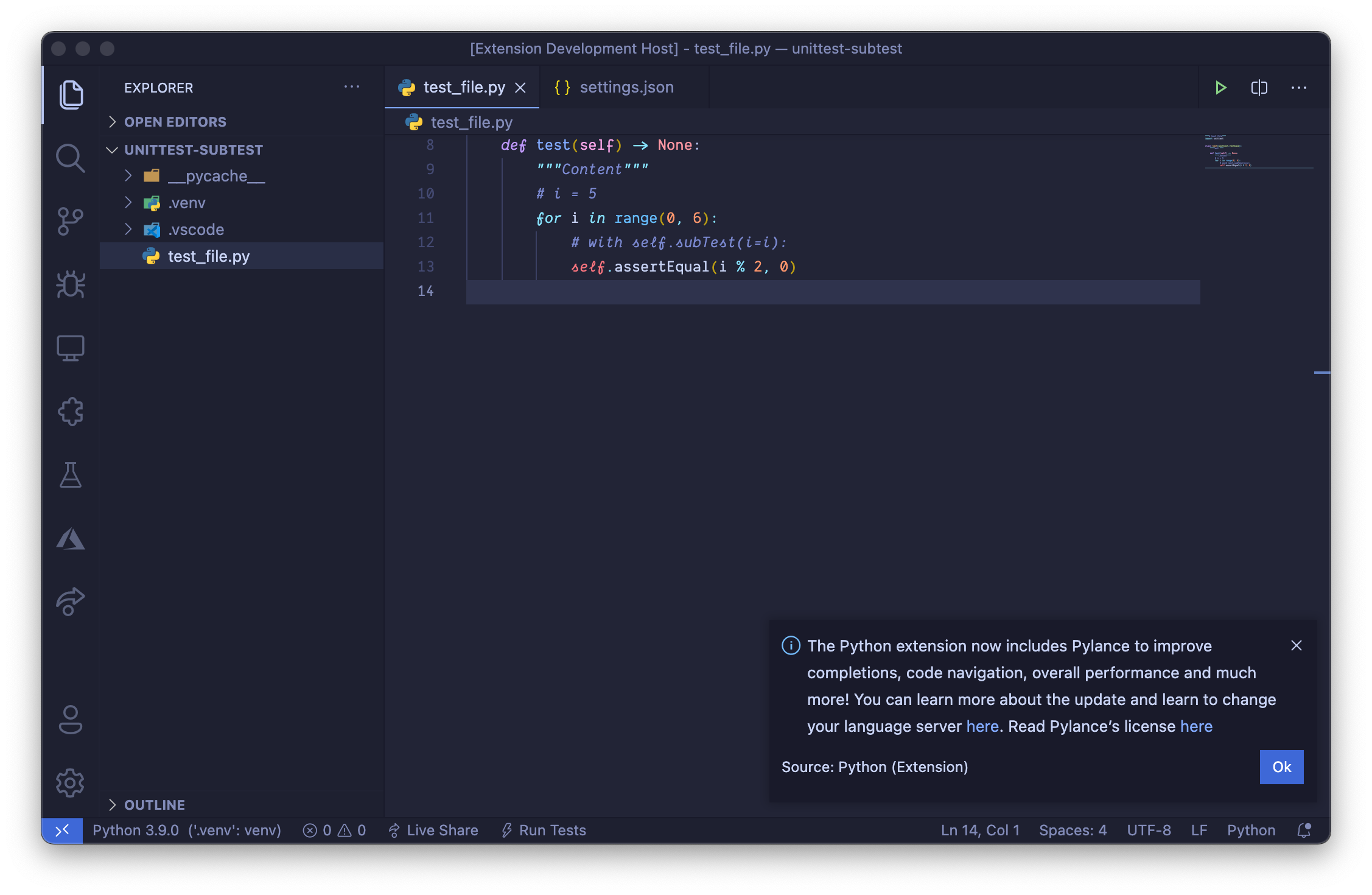Click Run Tests in status bar
1372x895 pixels.
point(544,830)
